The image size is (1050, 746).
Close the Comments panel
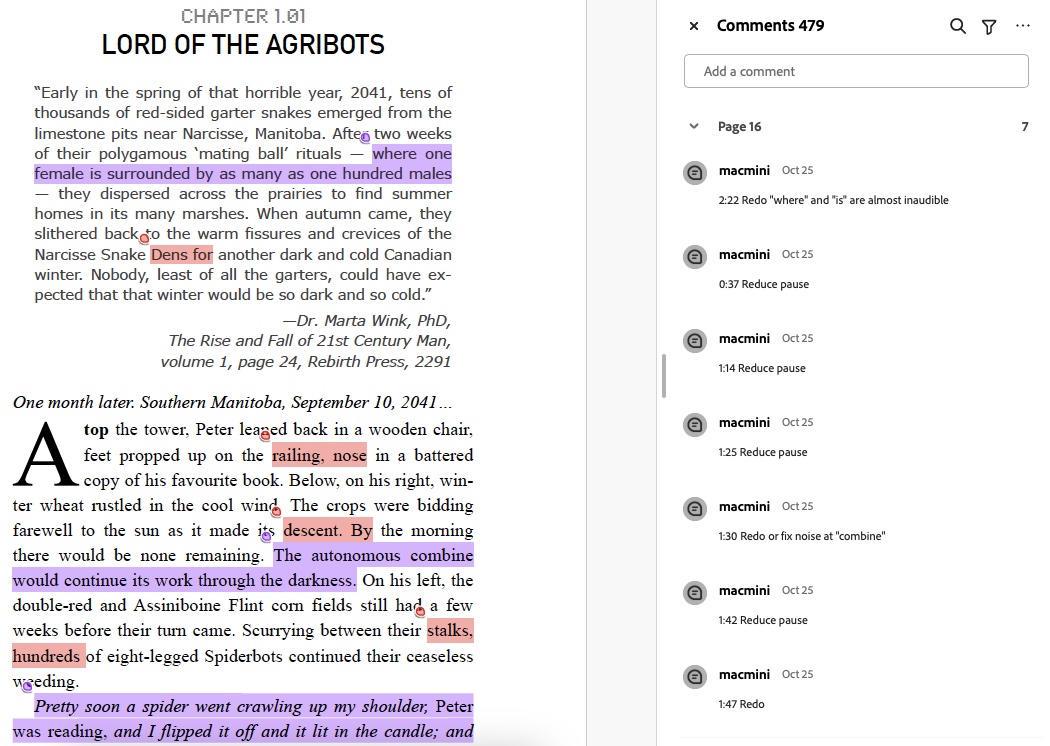(694, 26)
